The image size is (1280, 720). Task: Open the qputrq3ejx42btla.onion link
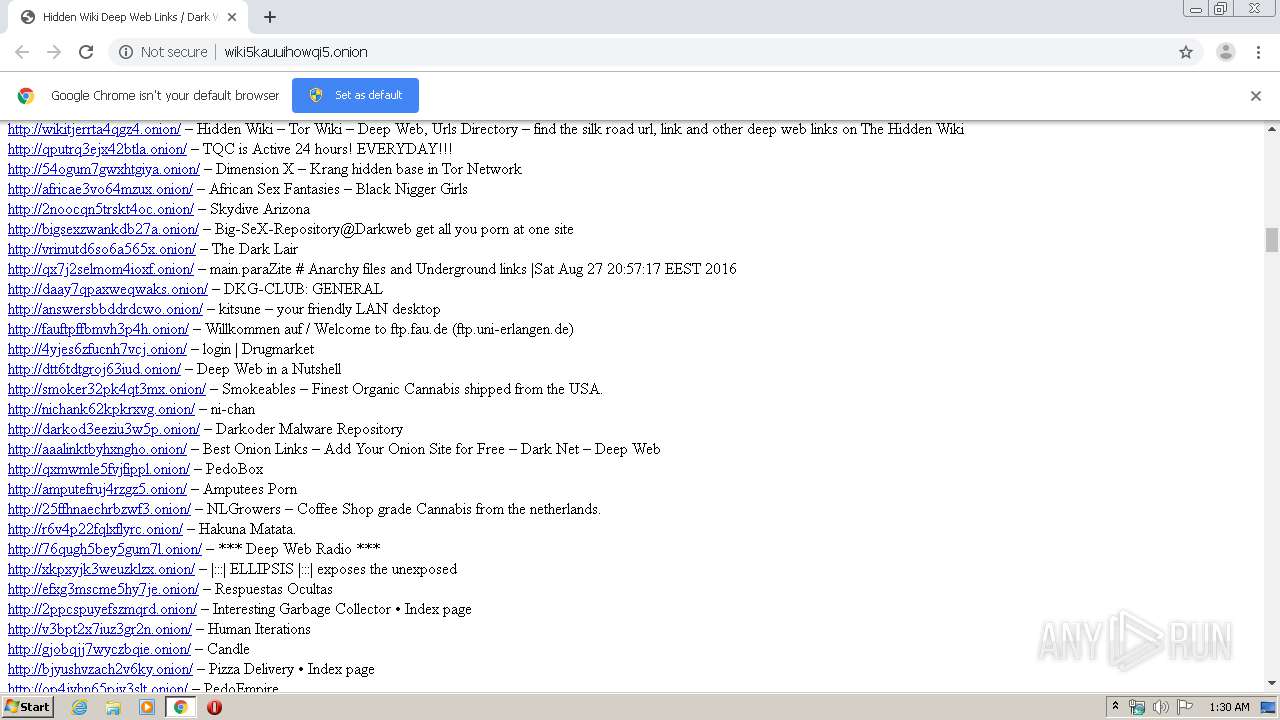coord(97,149)
